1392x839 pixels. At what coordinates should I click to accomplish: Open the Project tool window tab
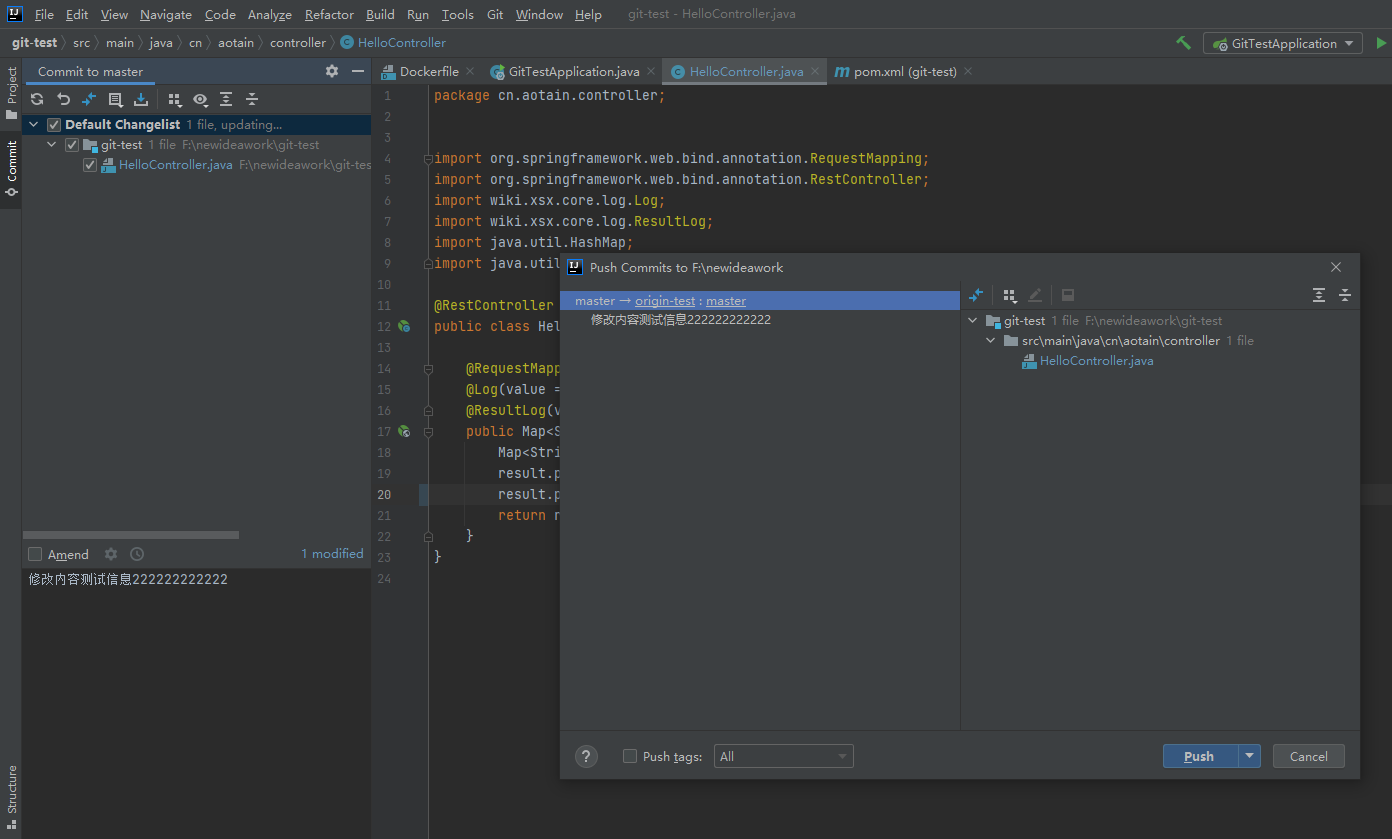click(x=11, y=93)
